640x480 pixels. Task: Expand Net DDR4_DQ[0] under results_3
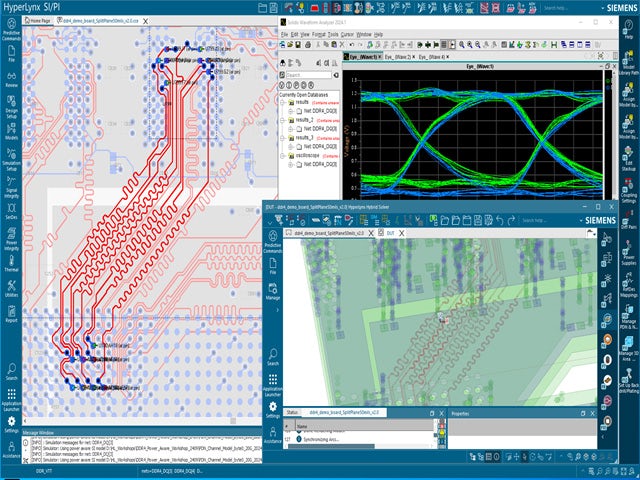(291, 147)
